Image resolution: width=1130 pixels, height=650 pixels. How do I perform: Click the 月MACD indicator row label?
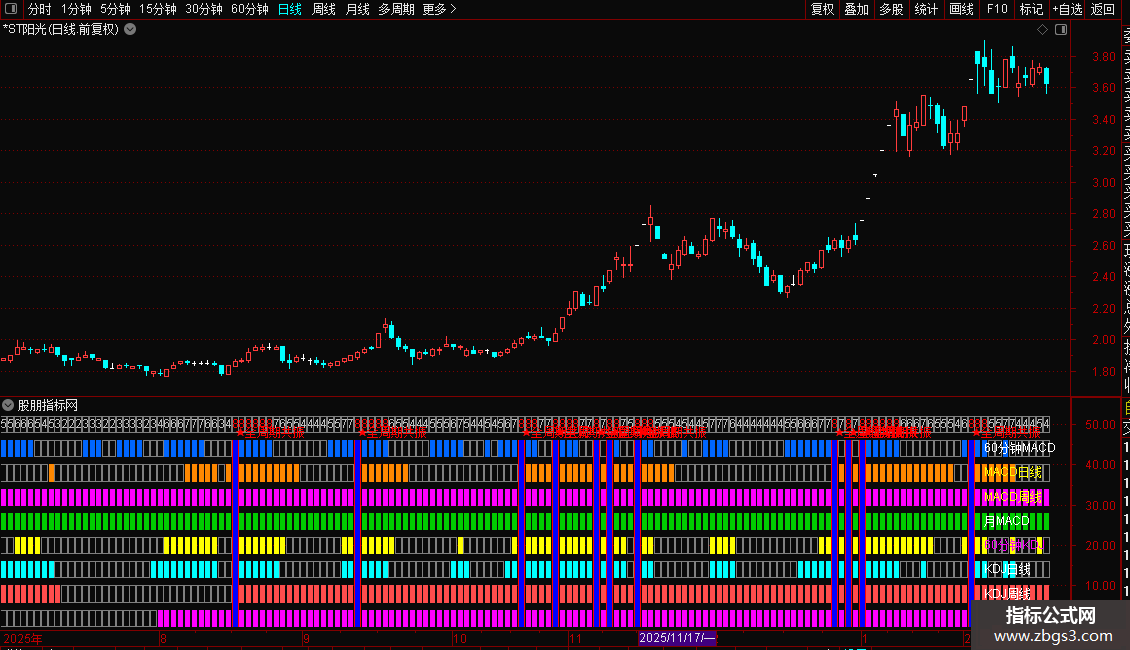click(x=1007, y=520)
